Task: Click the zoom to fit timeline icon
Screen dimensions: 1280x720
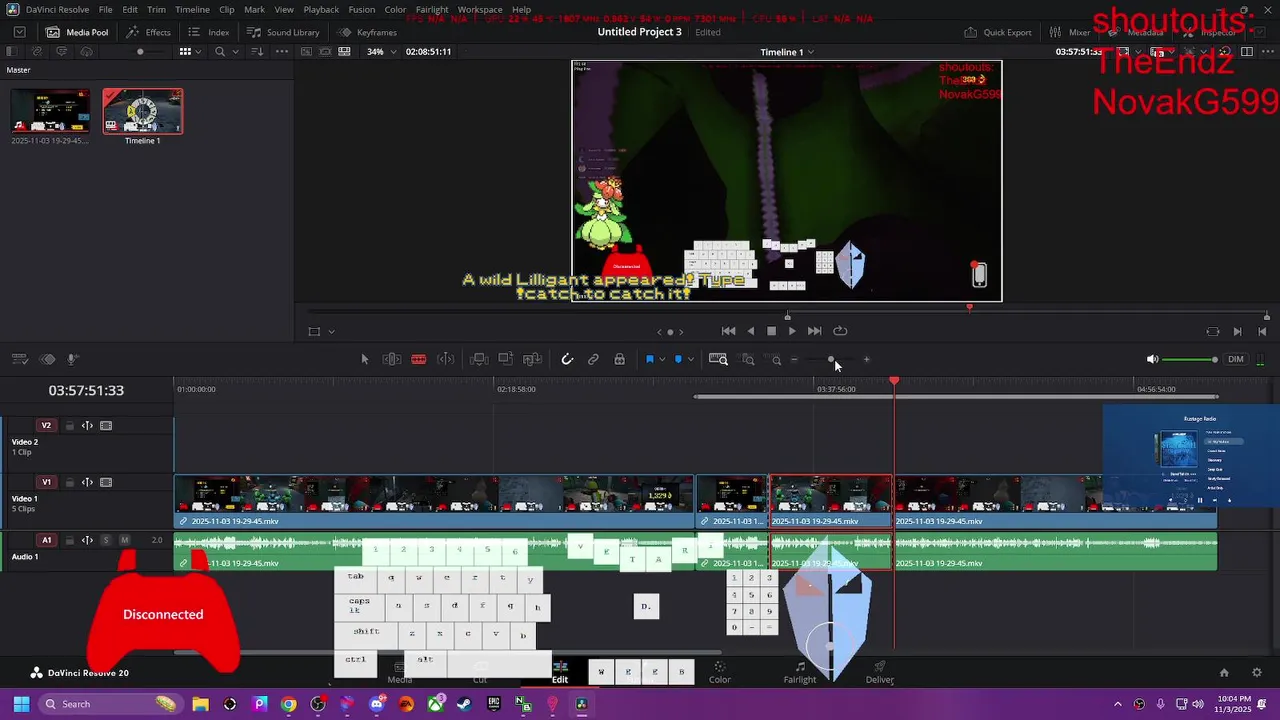Action: pos(718,359)
